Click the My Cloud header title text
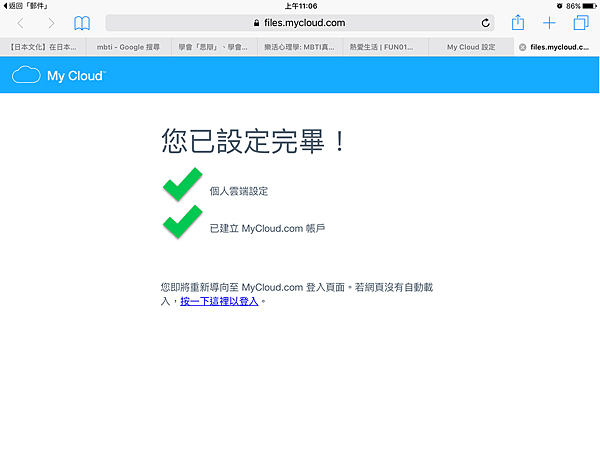This screenshot has height=450, width=600. pyautogui.click(x=76, y=76)
